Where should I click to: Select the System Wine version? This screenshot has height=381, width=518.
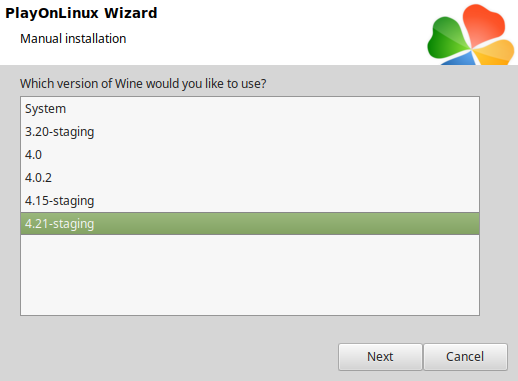[x=250, y=109]
